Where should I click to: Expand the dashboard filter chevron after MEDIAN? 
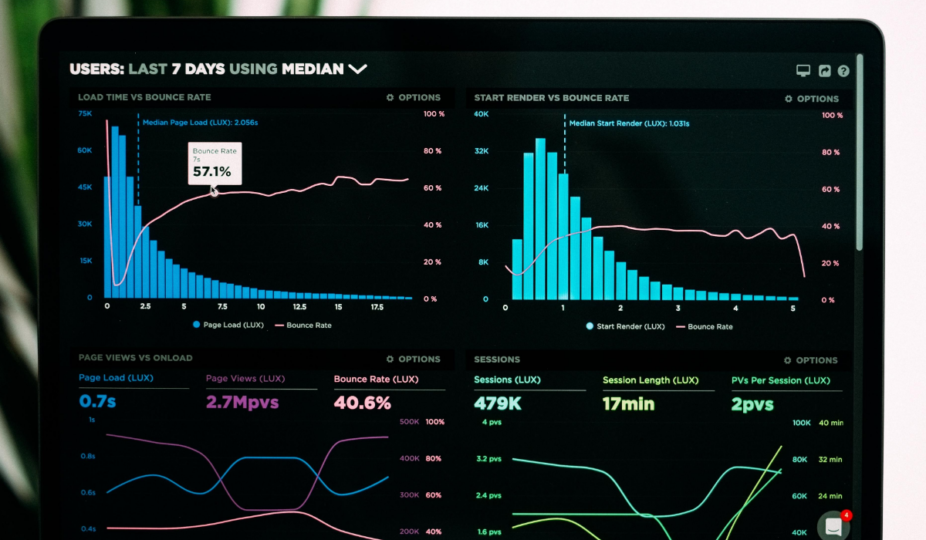(x=357, y=69)
